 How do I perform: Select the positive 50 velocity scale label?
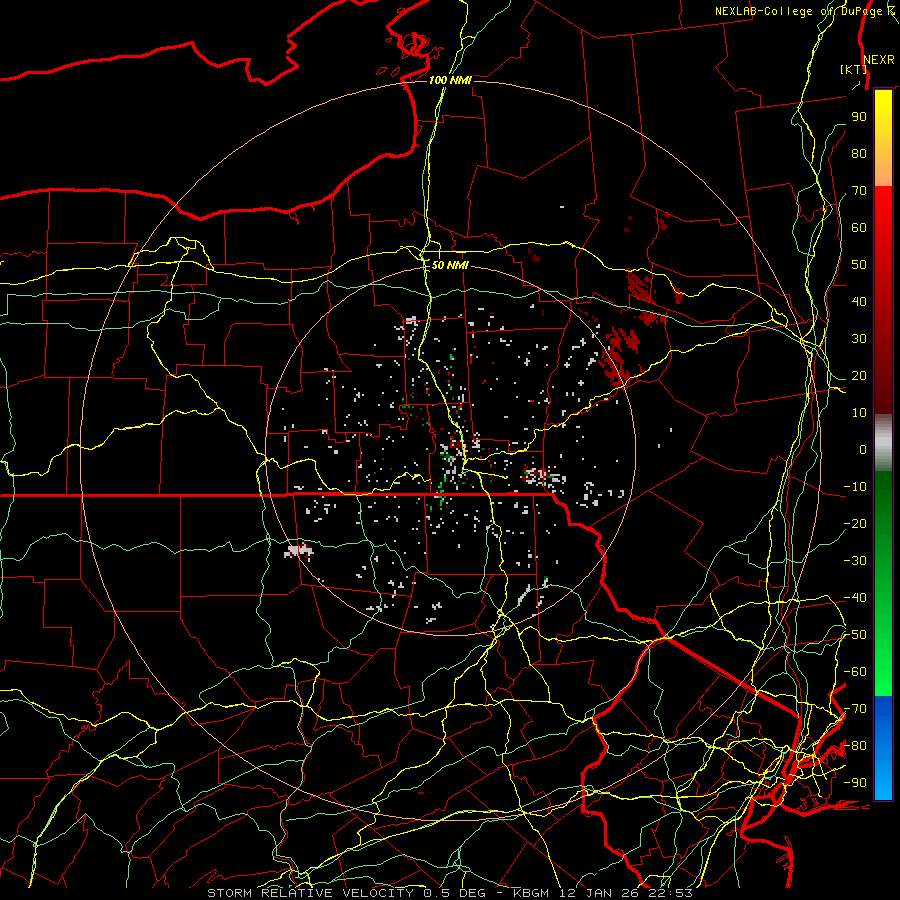tap(859, 265)
